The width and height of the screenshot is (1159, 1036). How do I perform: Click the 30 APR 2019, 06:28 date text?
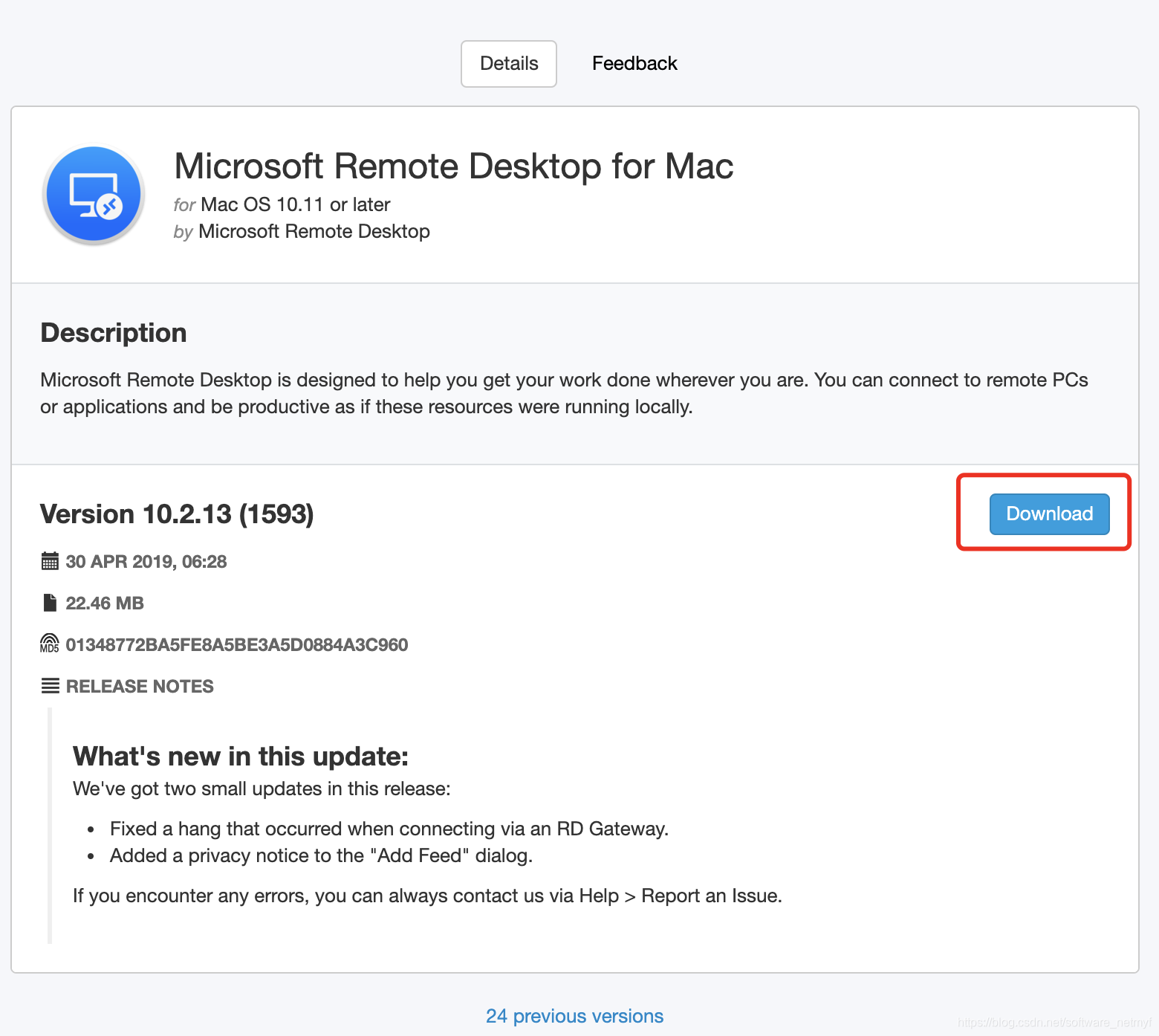click(x=146, y=562)
